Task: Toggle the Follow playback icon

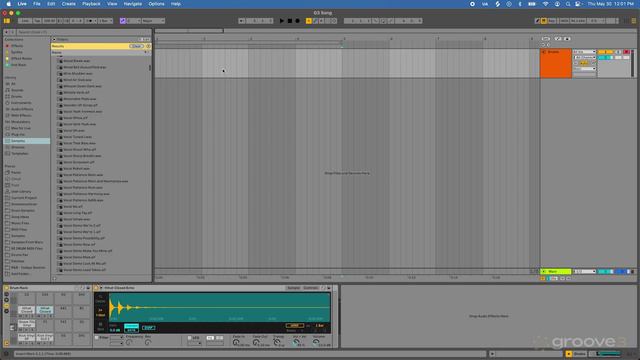Action: tap(242, 21)
